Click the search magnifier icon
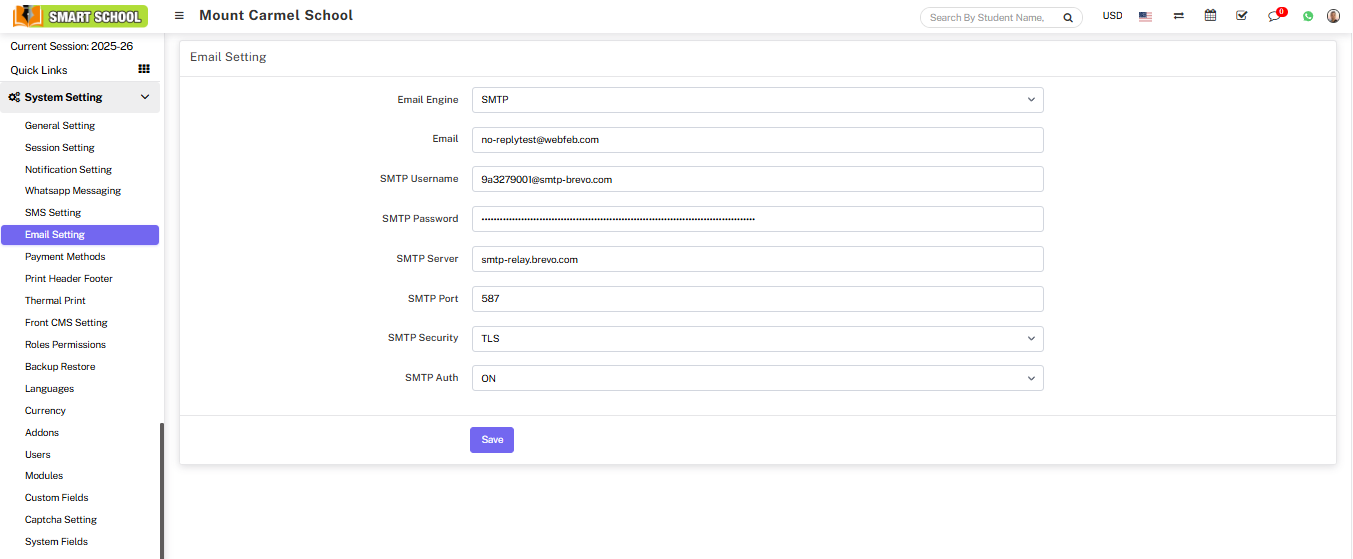The width and height of the screenshot is (1353, 559). 1068,17
